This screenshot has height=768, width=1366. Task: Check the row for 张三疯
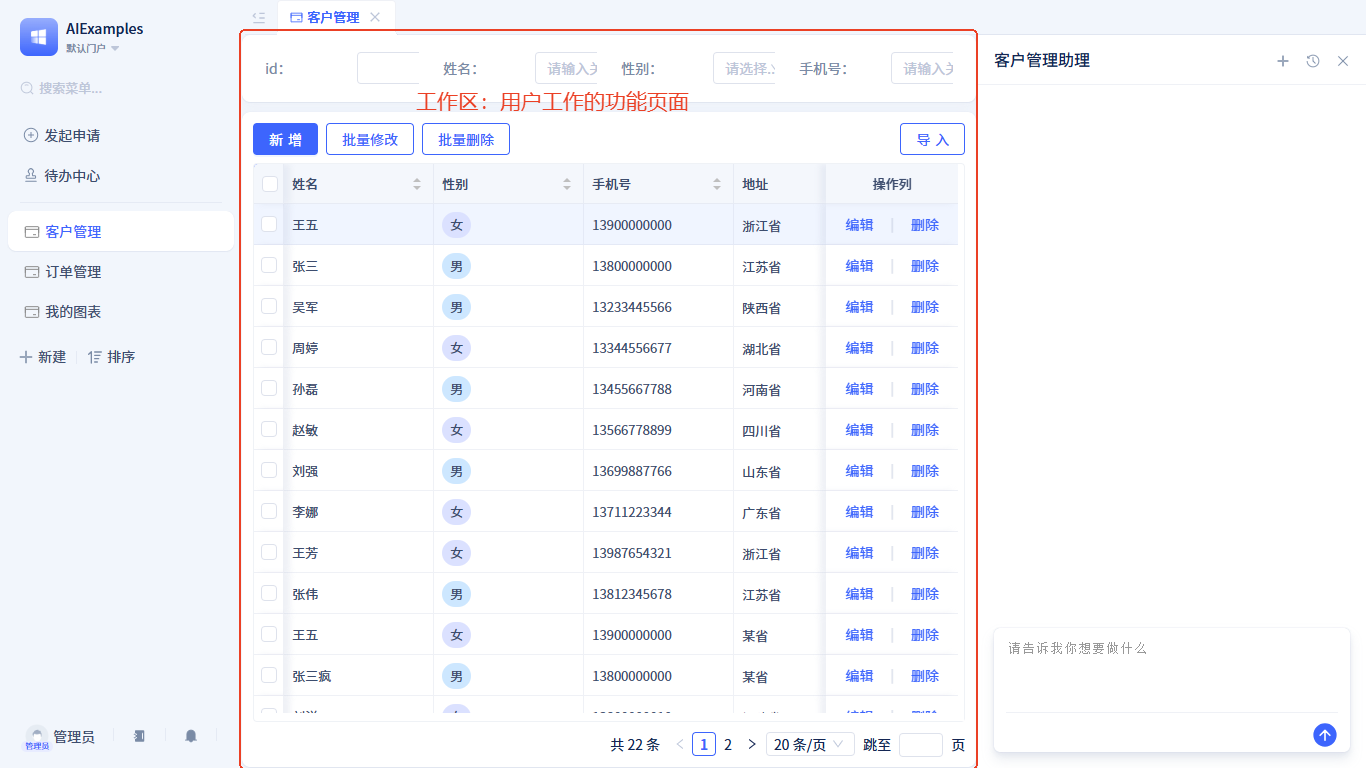pos(269,675)
